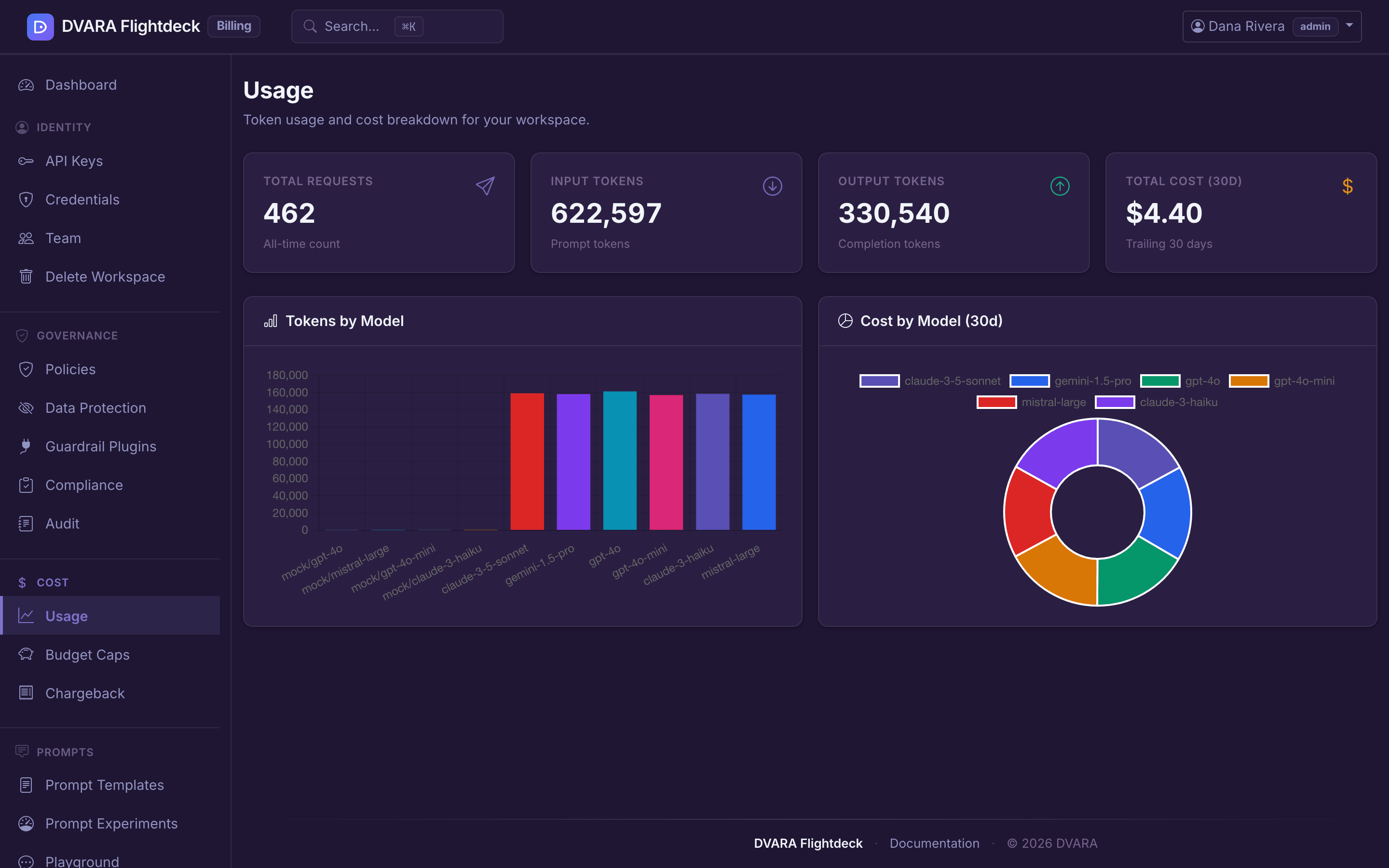Screen dimensions: 1389x868
Task: Toggle the claude-3-haiku purple legend swatch
Action: [x=1115, y=403]
